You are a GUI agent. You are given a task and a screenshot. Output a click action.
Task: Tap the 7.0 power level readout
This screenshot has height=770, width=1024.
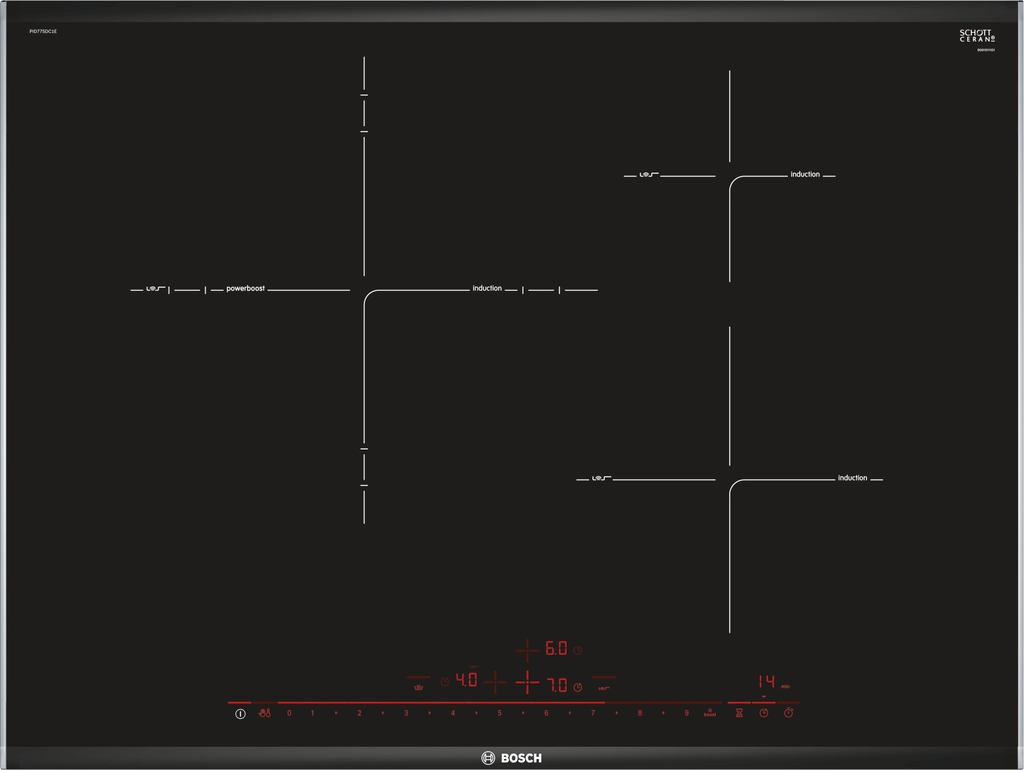pos(557,685)
